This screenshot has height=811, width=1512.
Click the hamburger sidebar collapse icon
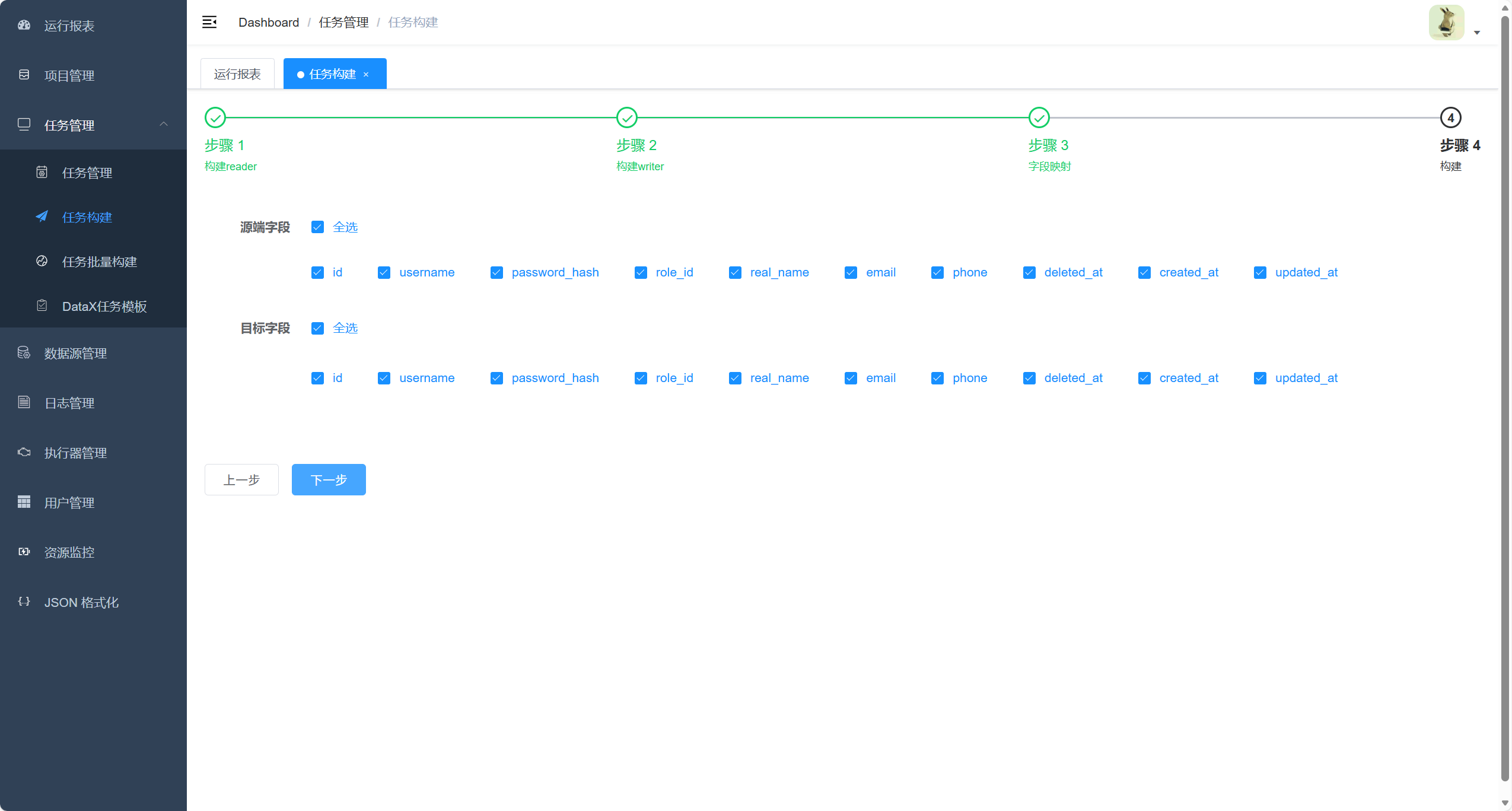pyautogui.click(x=209, y=23)
